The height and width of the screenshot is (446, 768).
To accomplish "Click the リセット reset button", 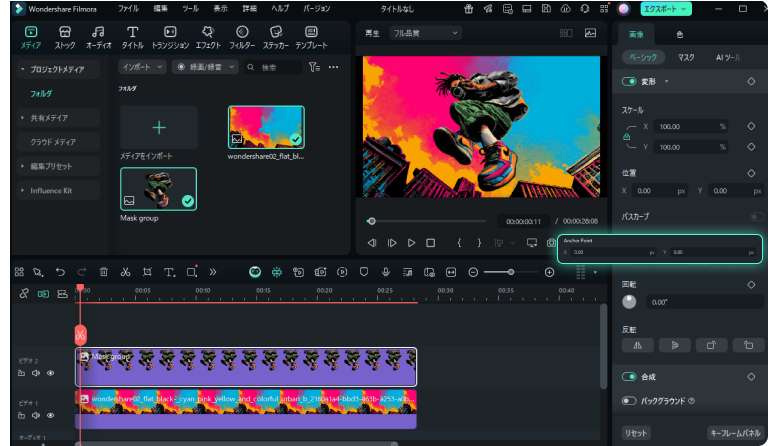I will [636, 433].
